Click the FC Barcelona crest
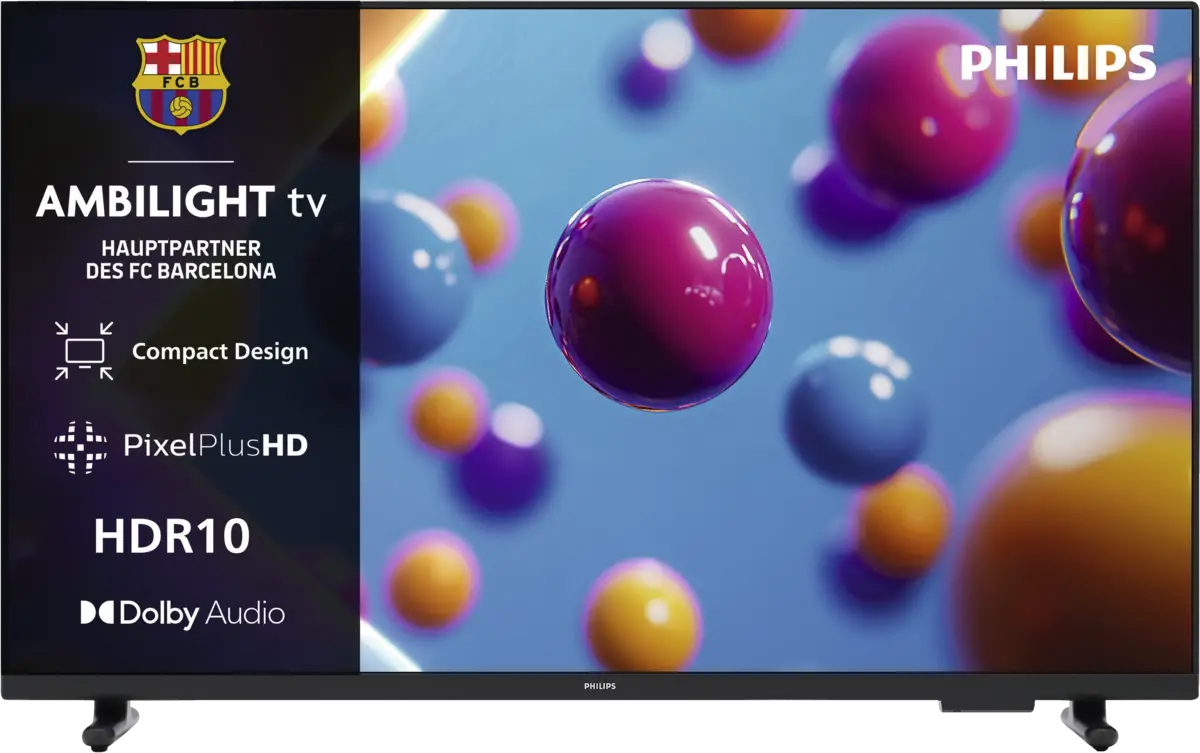Viewport: 1200px width, 753px height. click(x=181, y=86)
